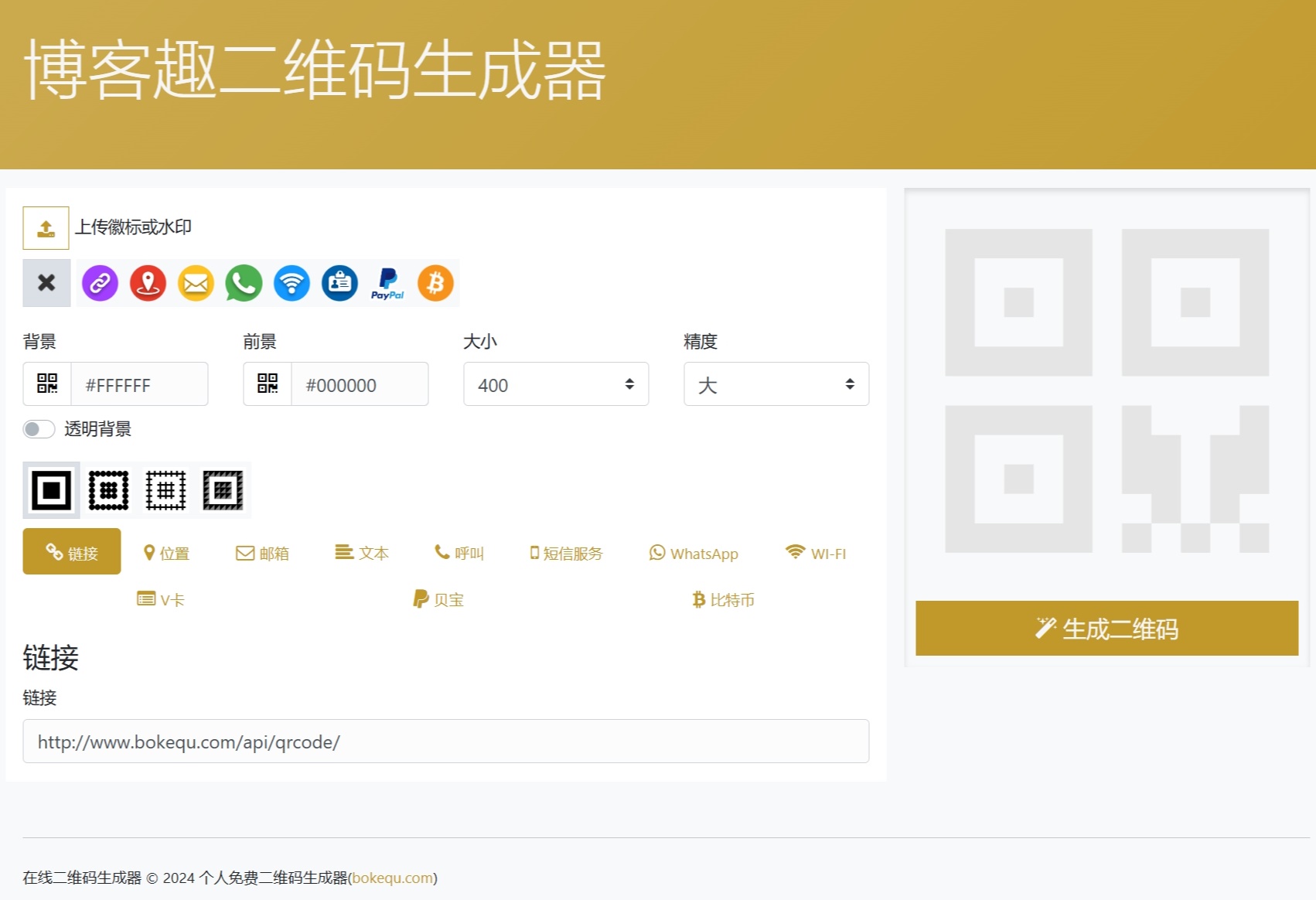Choose the thin dotted QR pattern style
The image size is (1316, 900).
pyautogui.click(x=165, y=490)
